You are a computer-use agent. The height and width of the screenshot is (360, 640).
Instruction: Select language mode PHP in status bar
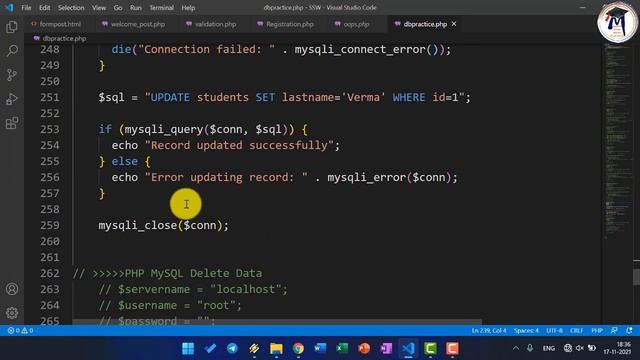point(597,330)
